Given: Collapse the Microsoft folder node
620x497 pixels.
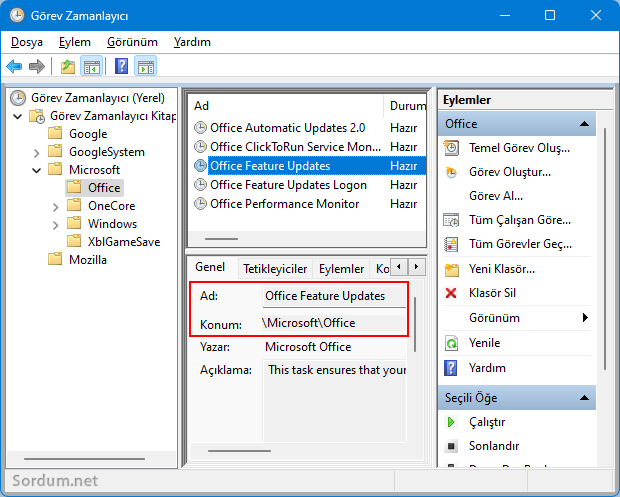Looking at the screenshot, I should tap(36, 170).
